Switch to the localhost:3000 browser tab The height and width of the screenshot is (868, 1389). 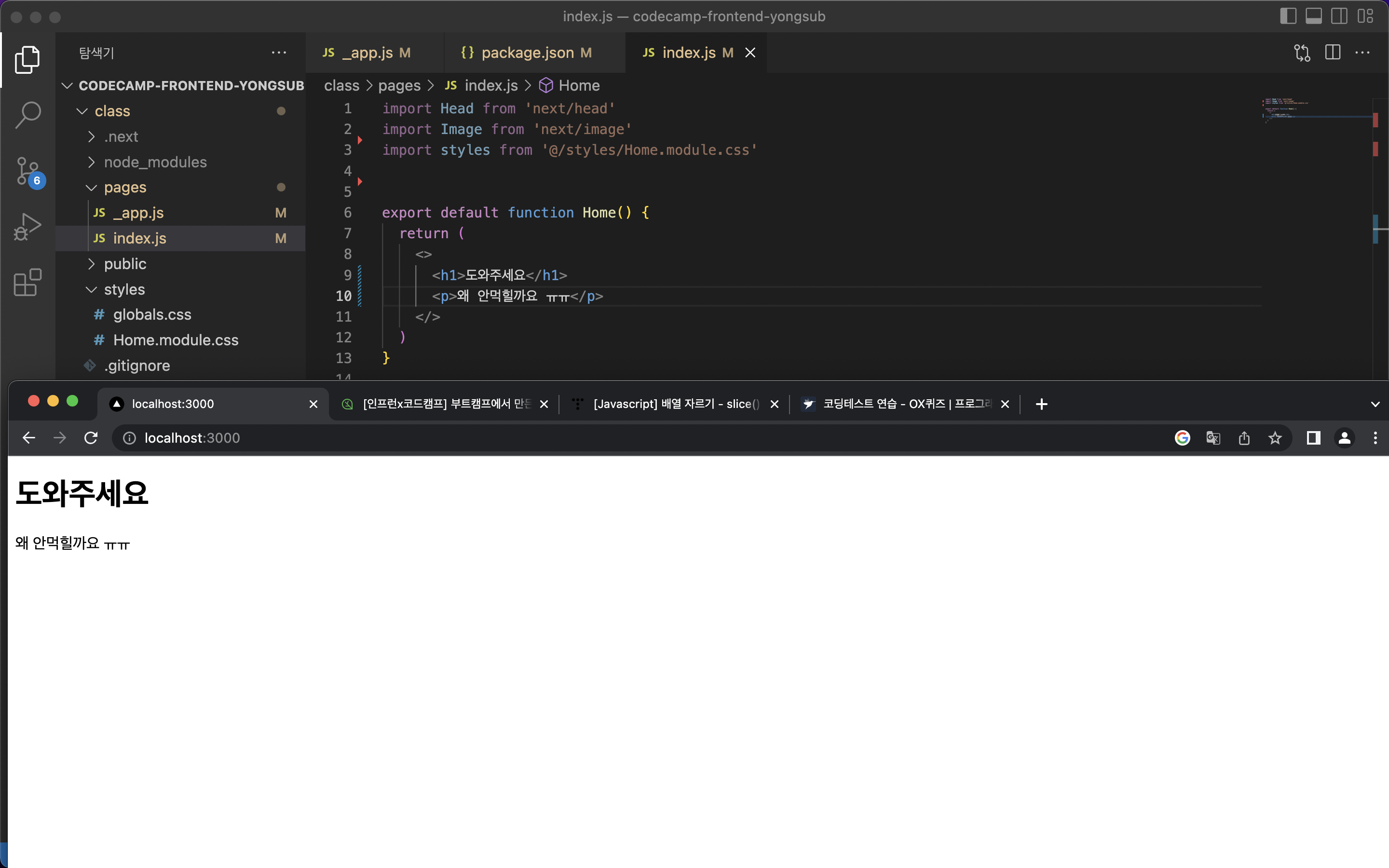[x=212, y=404]
